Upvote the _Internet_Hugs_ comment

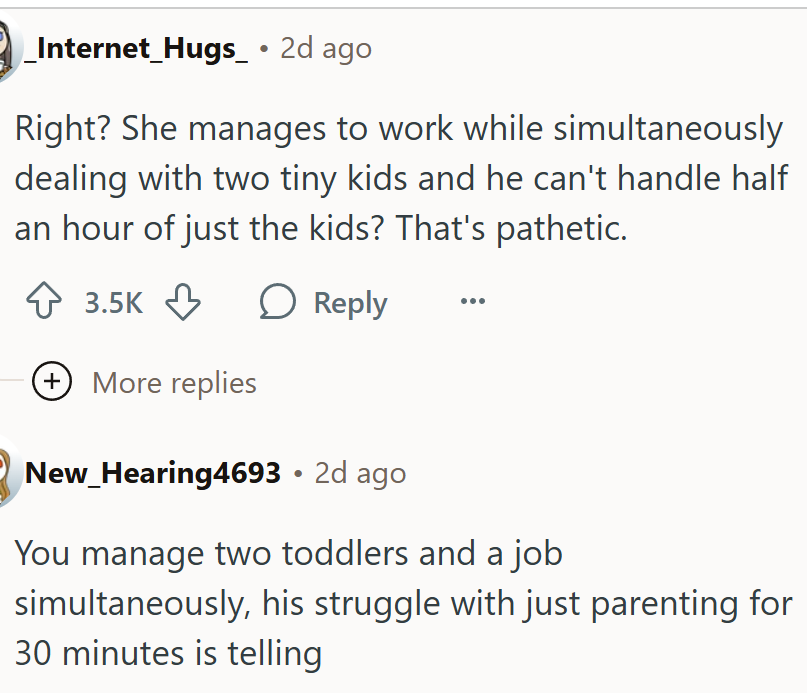coord(44,303)
